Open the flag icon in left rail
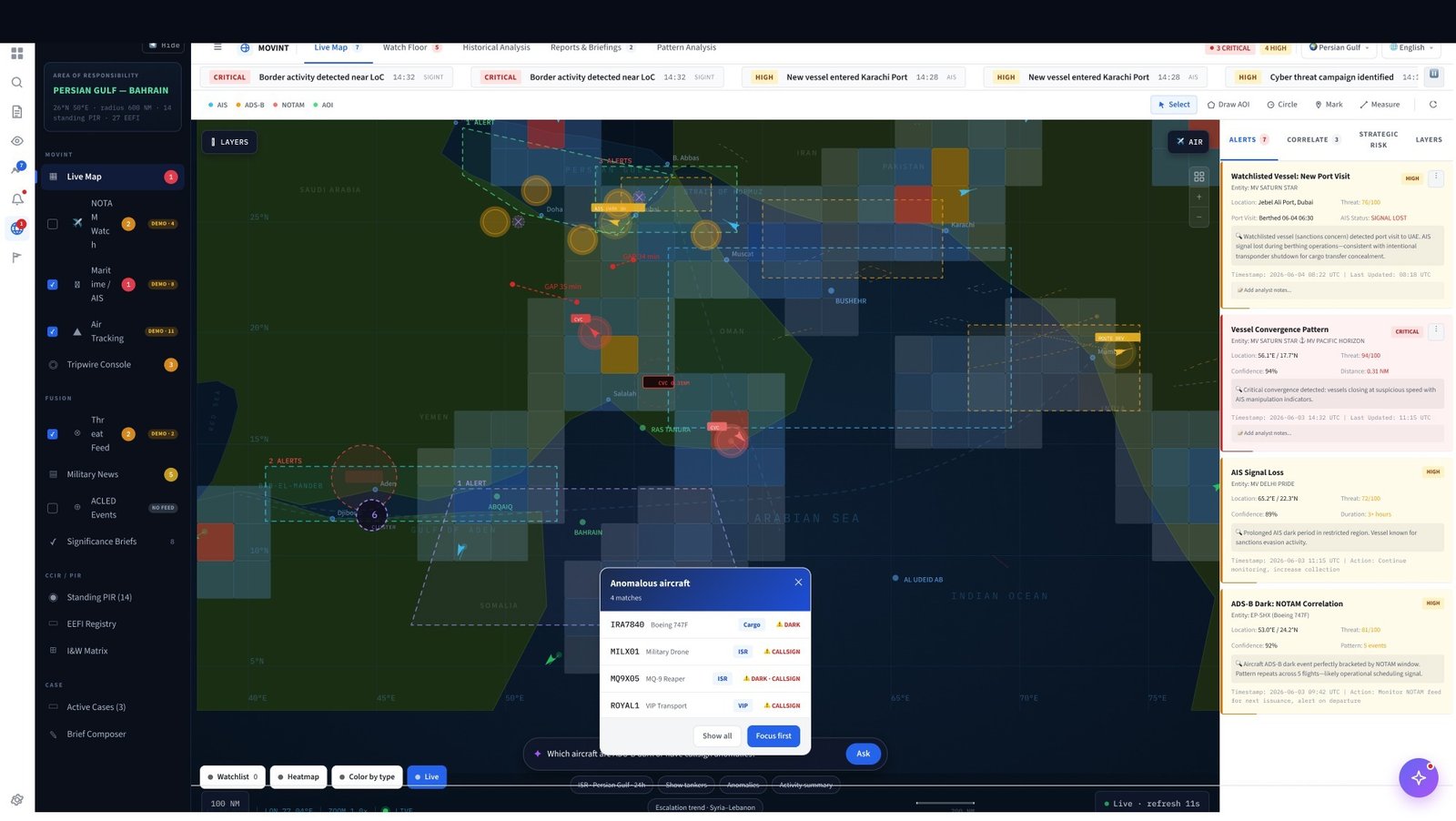Image resolution: width=1456 pixels, height=821 pixels. coord(16,258)
